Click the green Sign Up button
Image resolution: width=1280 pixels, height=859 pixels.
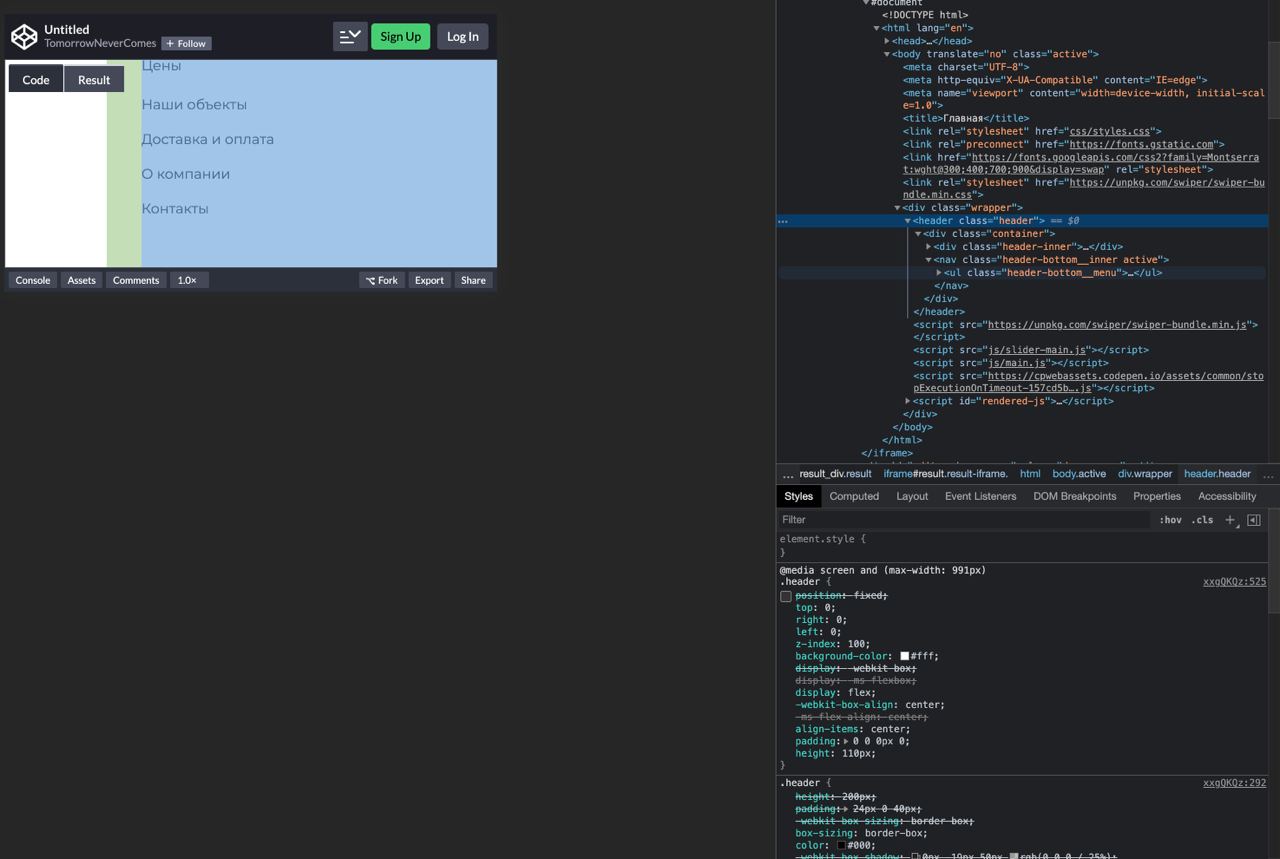(400, 36)
